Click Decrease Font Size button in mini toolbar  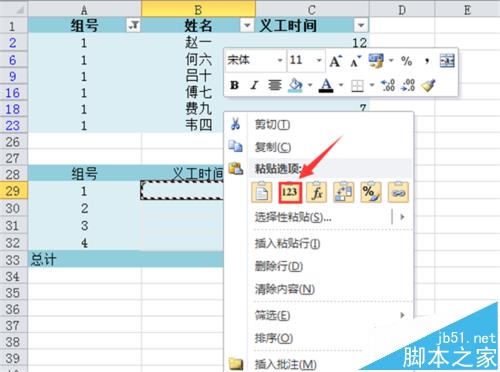355,61
